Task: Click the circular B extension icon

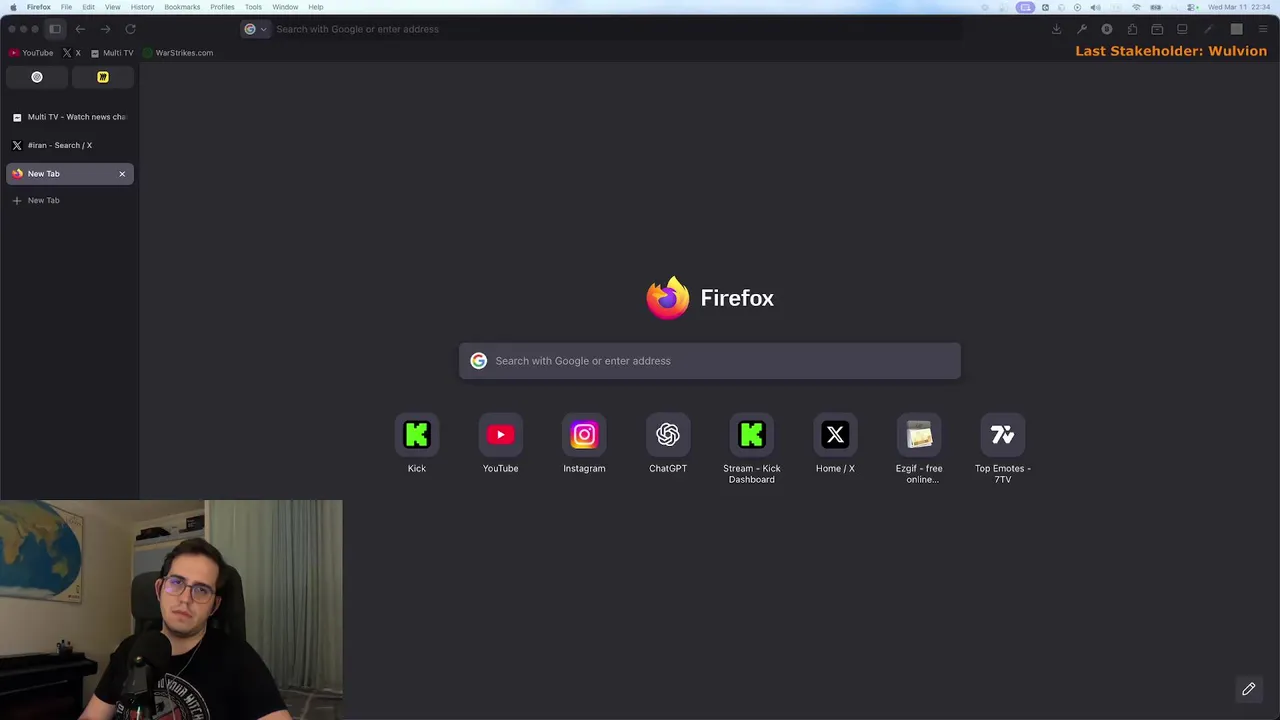Action: click(1107, 29)
